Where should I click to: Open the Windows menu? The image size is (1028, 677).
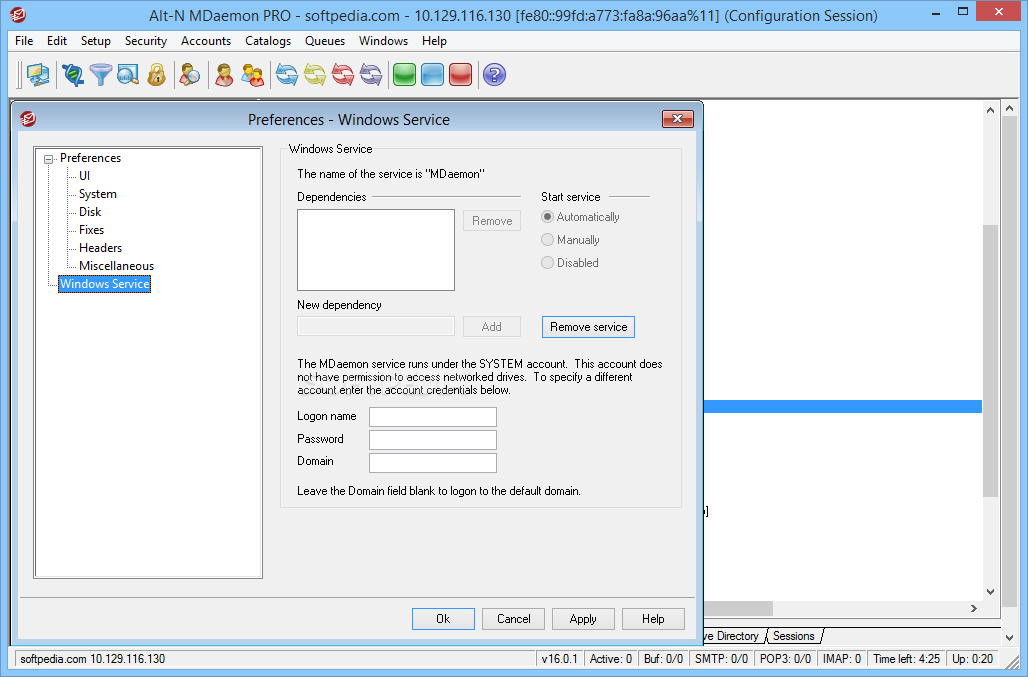[383, 41]
